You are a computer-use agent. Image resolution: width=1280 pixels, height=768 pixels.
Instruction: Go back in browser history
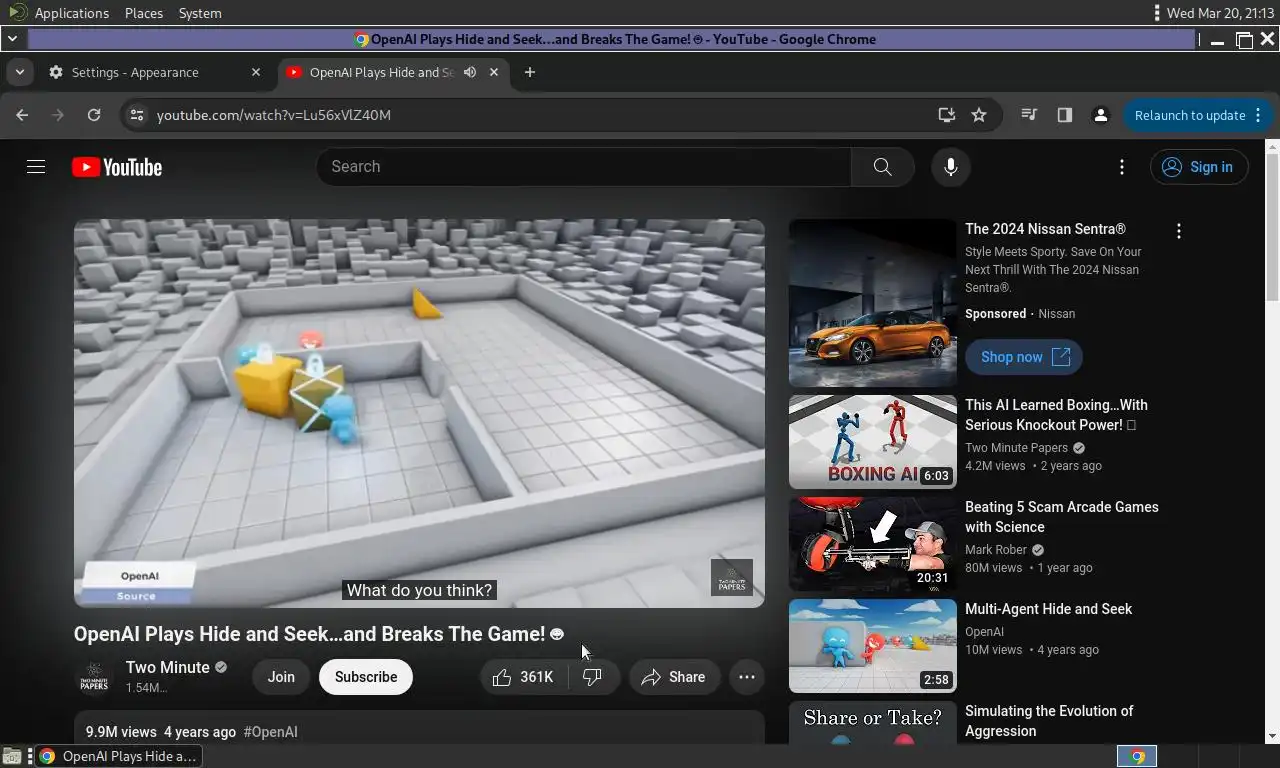[x=23, y=115]
